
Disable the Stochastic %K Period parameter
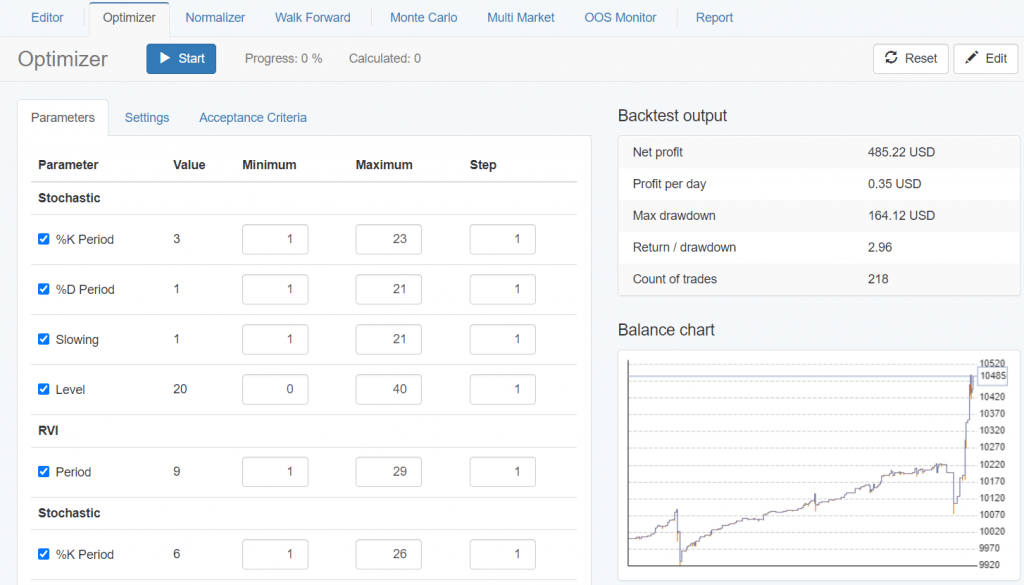pos(43,239)
